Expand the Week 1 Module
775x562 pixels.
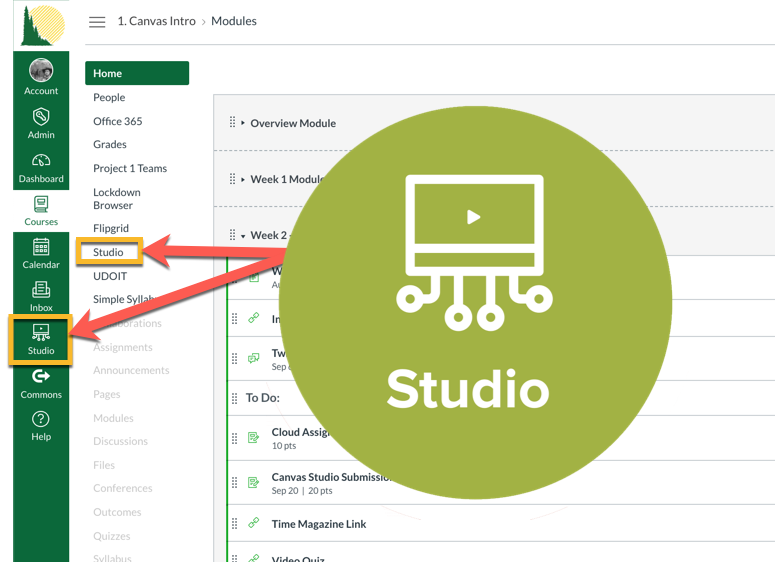(x=243, y=179)
